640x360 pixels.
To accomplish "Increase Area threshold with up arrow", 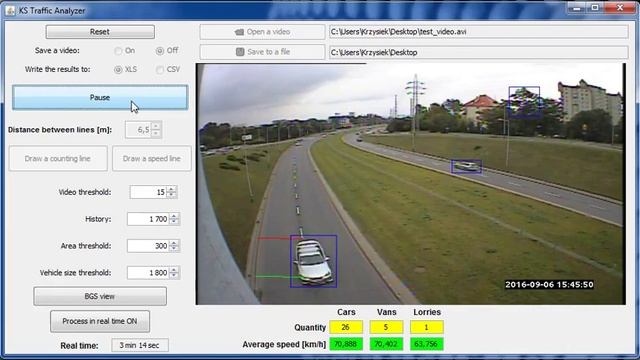I will 174,242.
